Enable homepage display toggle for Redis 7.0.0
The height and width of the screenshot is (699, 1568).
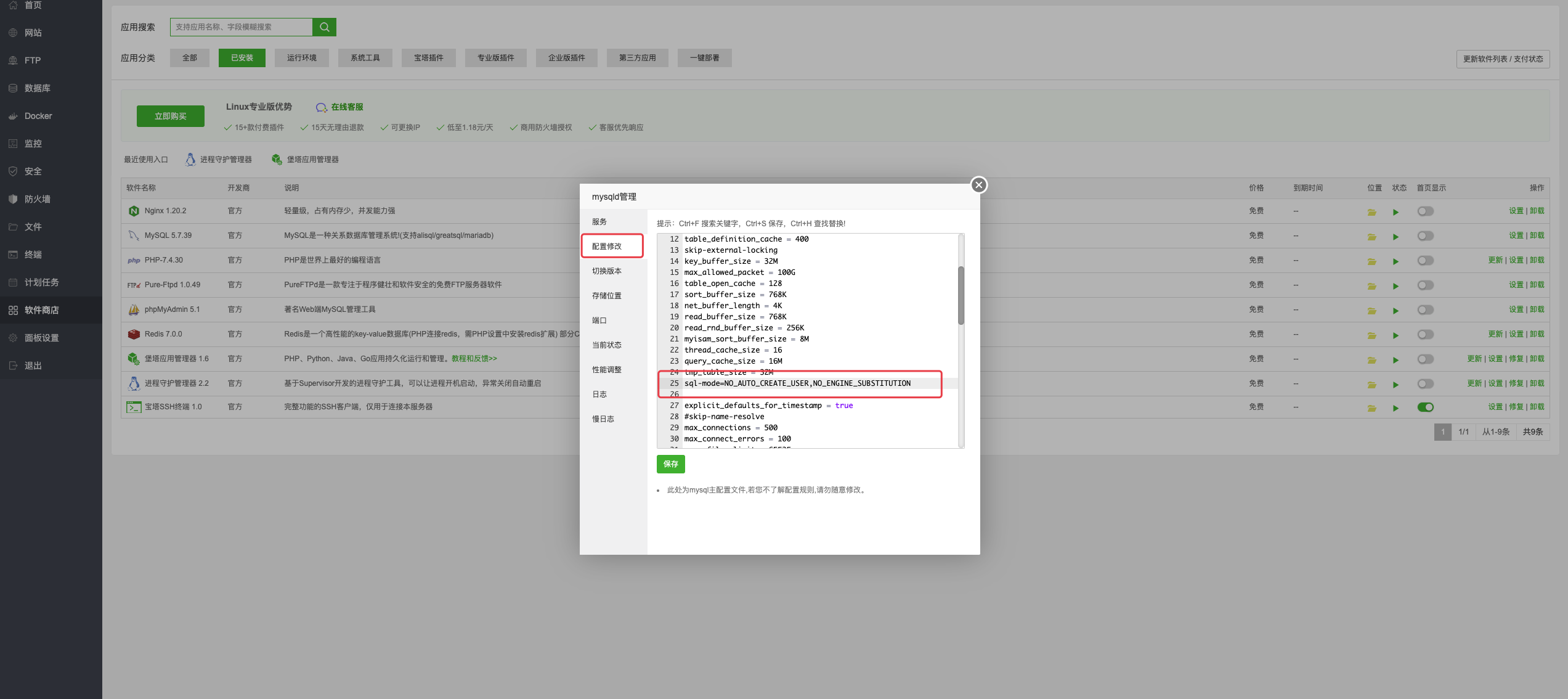click(1426, 334)
